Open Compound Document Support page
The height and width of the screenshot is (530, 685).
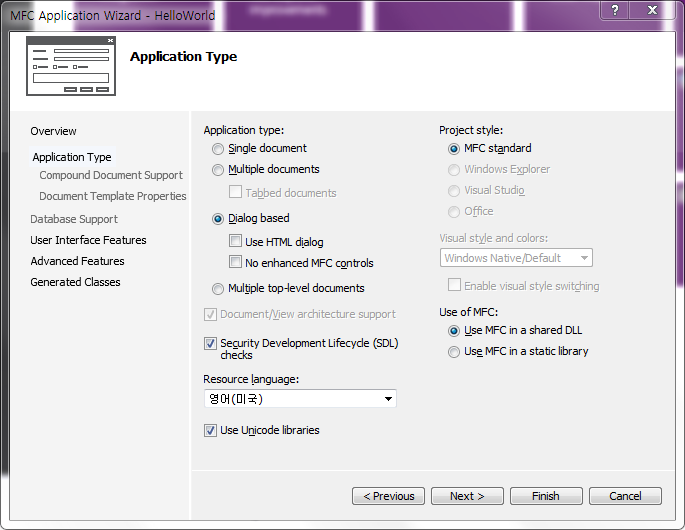coord(111,175)
